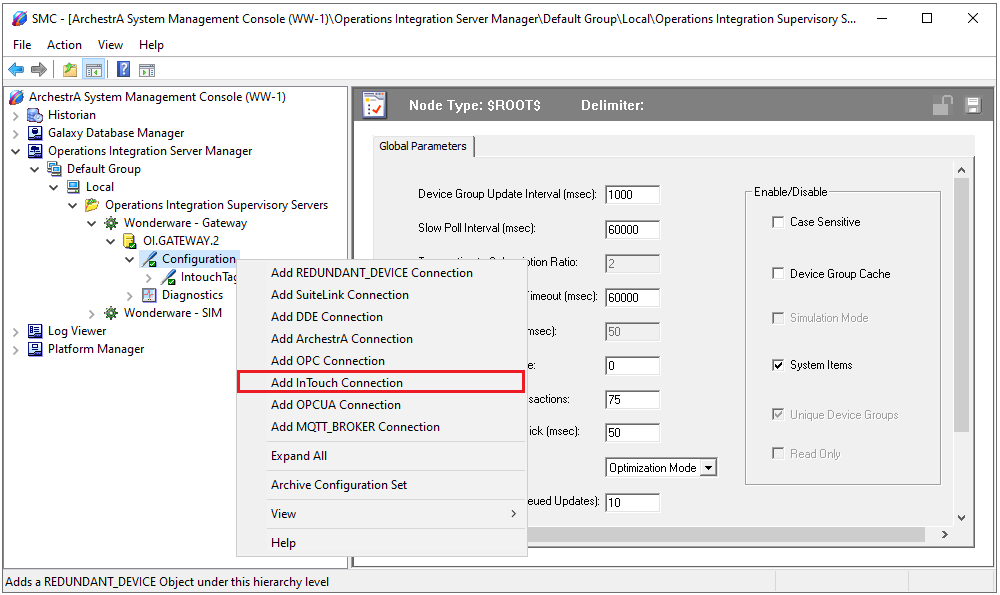Screen dimensions: 1000x595
Task: Select Archive Configuration Set menu entry
Action: (x=381, y=485)
